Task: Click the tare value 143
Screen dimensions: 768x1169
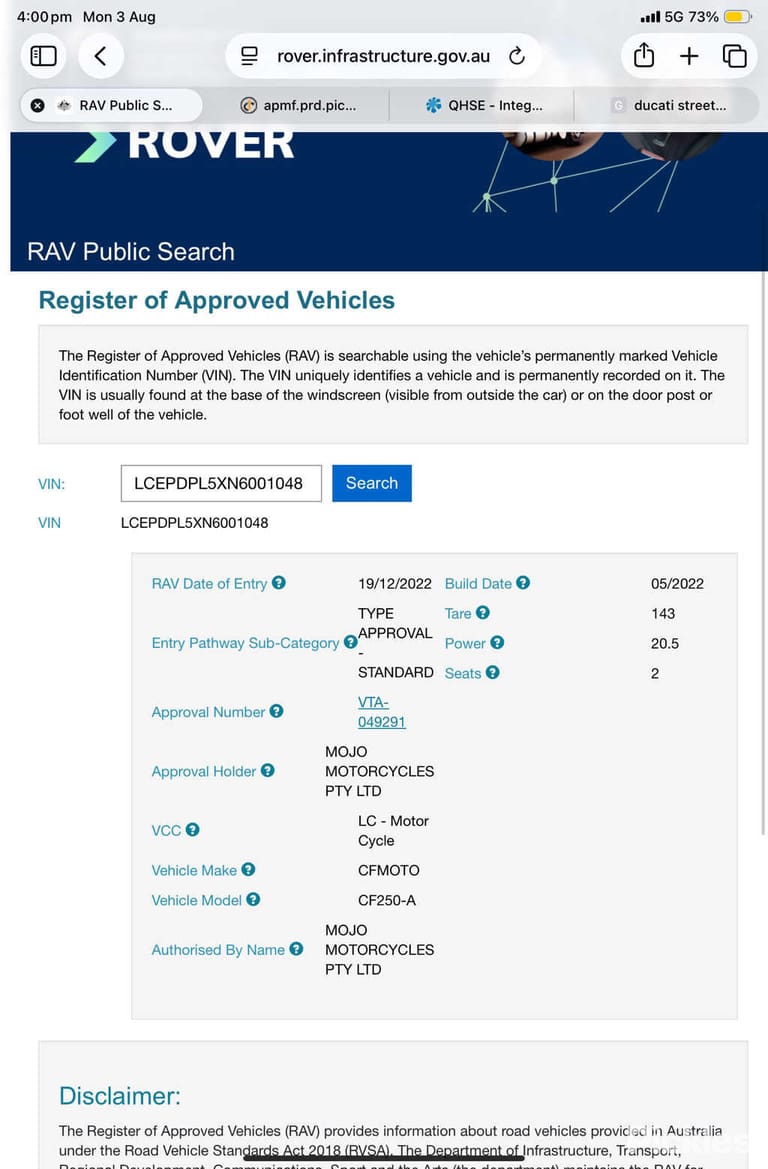Action: (663, 614)
